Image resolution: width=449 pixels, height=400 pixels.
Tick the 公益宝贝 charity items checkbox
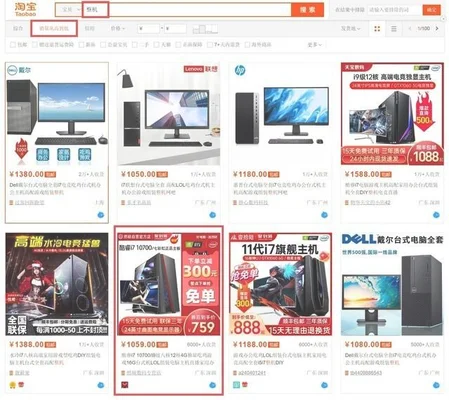click(103, 45)
